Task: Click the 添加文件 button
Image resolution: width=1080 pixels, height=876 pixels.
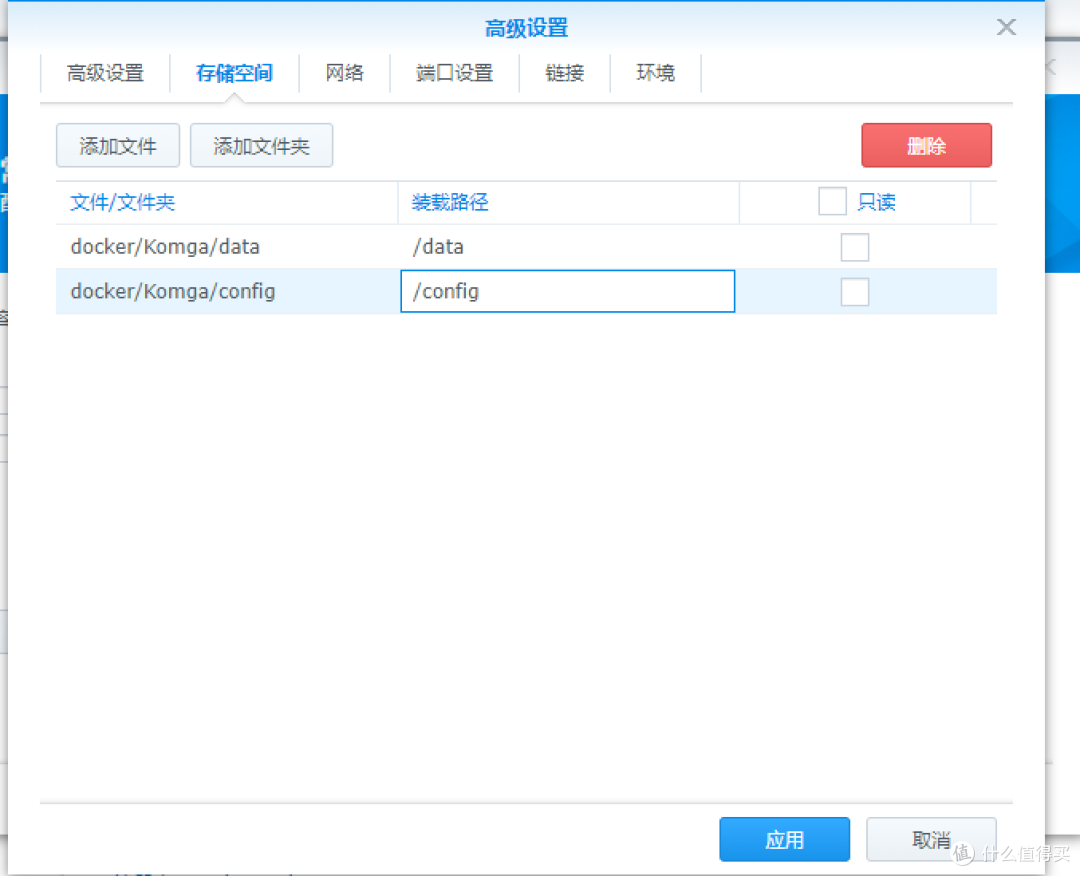Action: [x=117, y=145]
